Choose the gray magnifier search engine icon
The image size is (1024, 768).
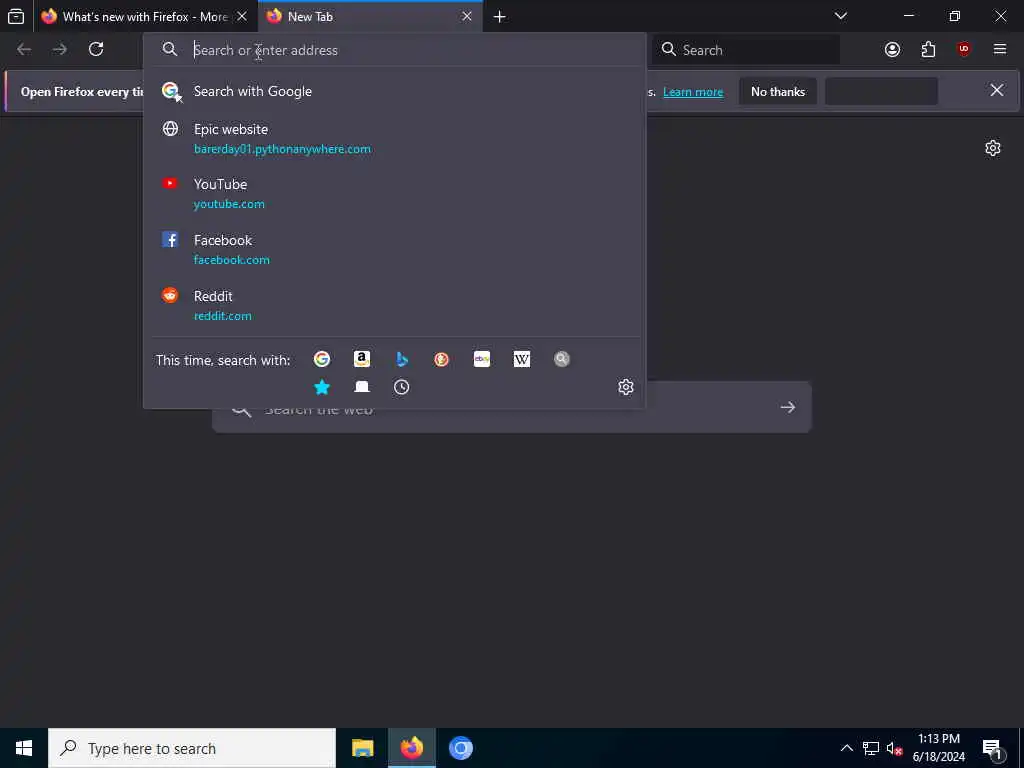[x=562, y=359]
